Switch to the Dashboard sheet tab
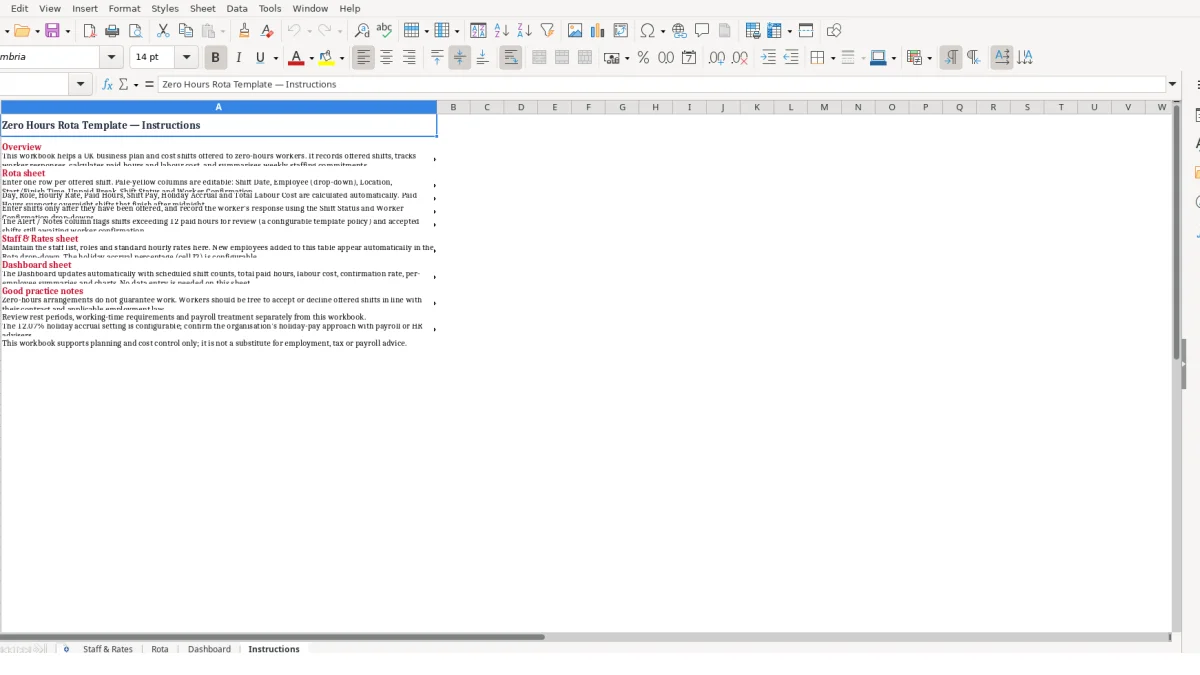 click(x=209, y=649)
